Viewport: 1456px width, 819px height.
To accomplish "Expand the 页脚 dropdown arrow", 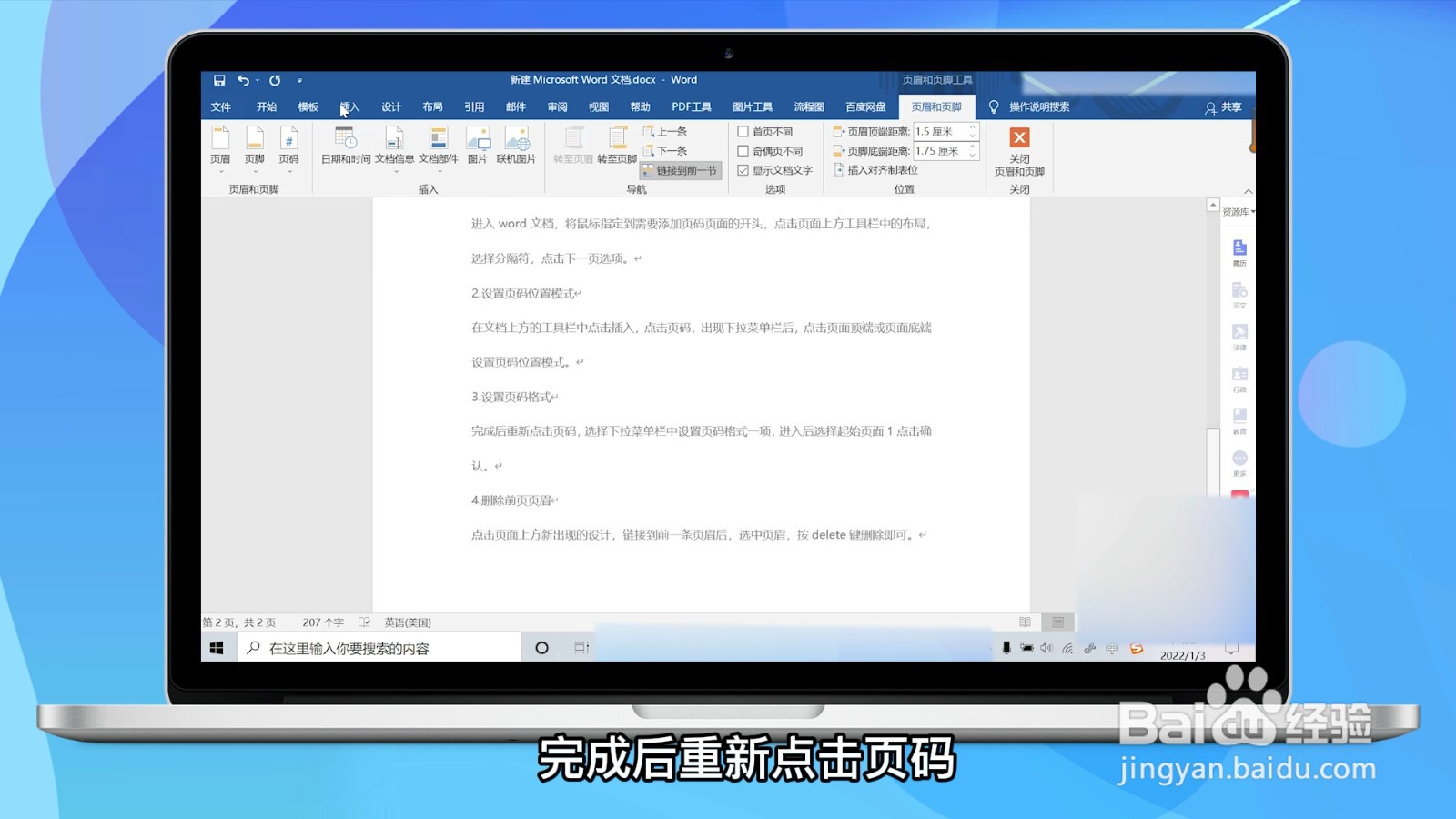I will click(x=255, y=172).
